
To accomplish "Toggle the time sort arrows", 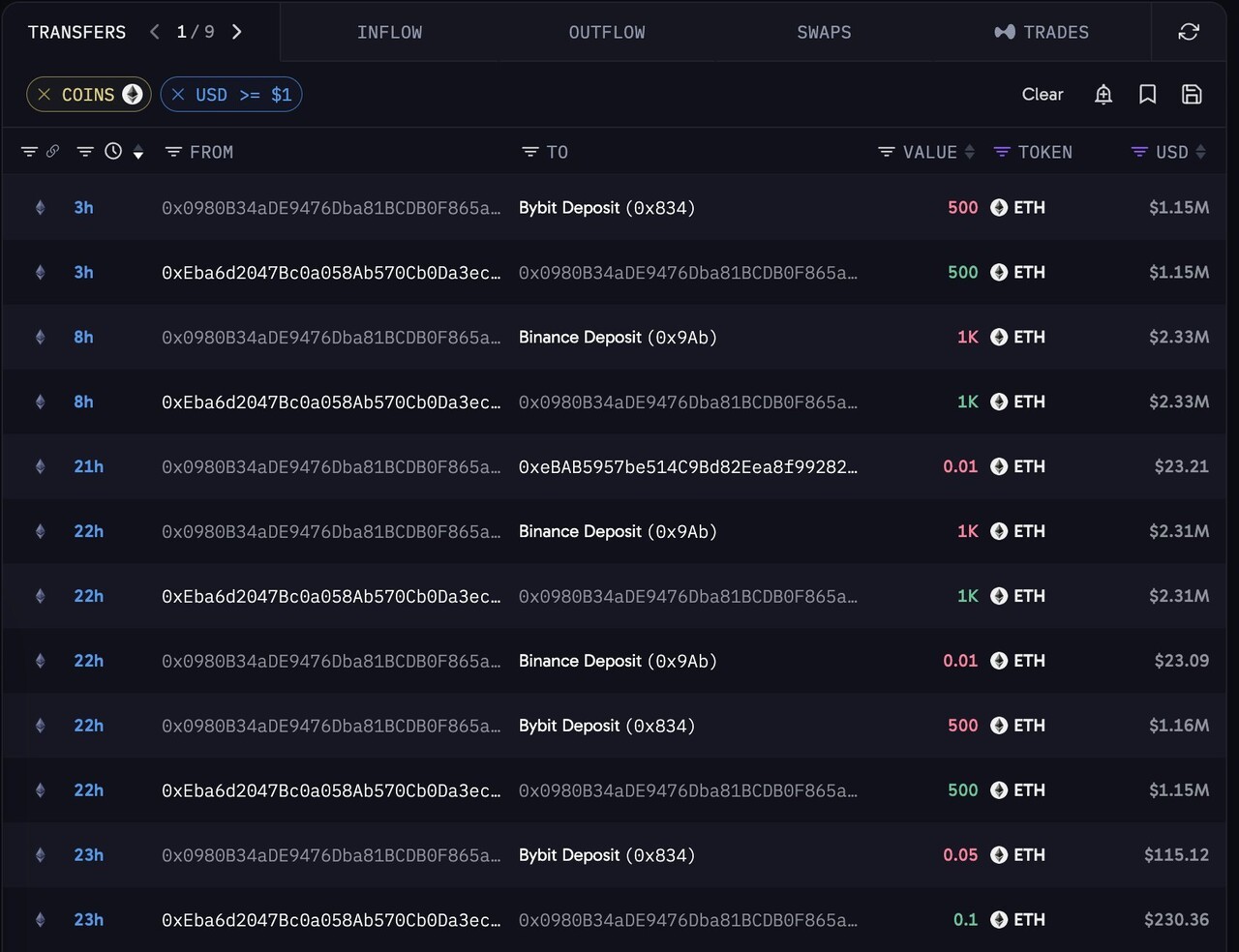I will [138, 153].
